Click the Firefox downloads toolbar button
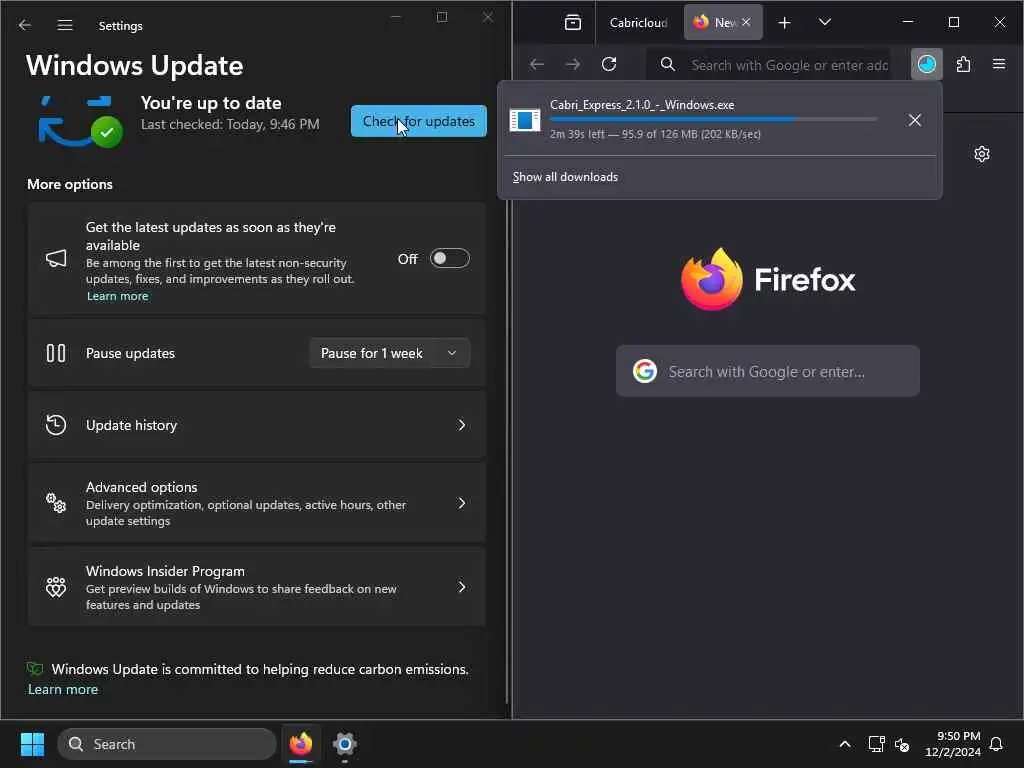Viewport: 1024px width, 768px height. click(927, 64)
